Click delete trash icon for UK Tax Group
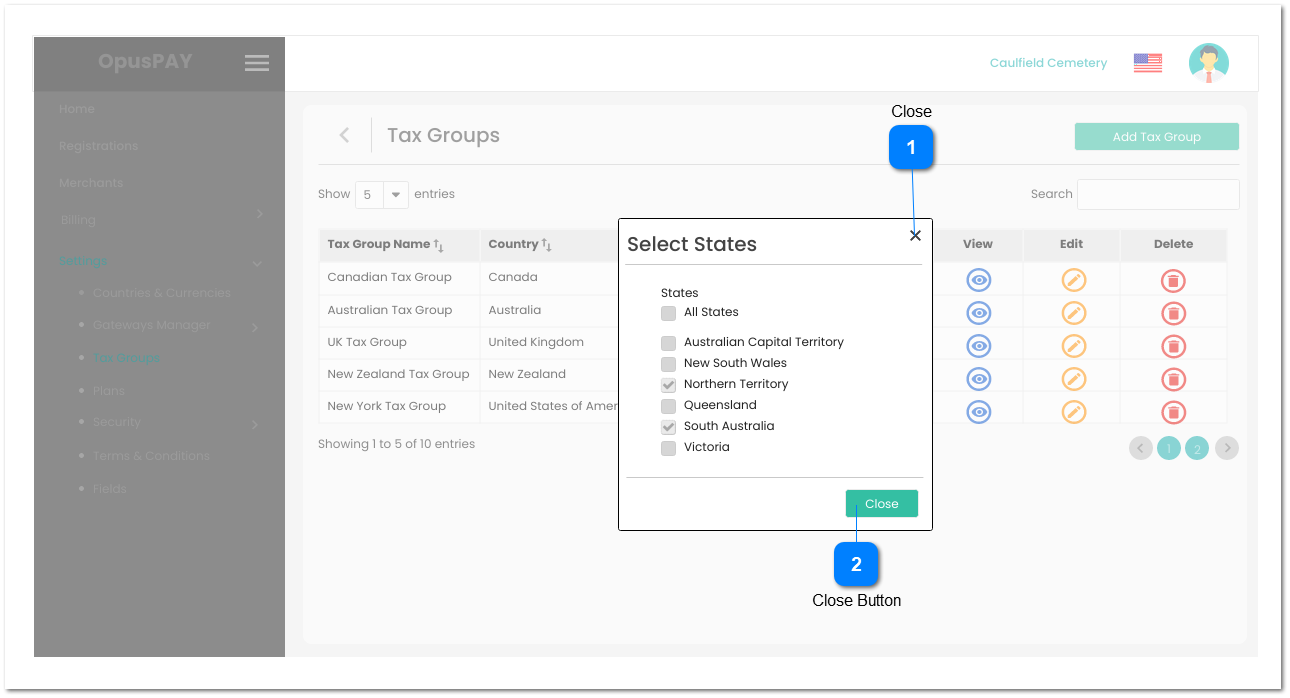The image size is (1290, 698). click(x=1173, y=346)
